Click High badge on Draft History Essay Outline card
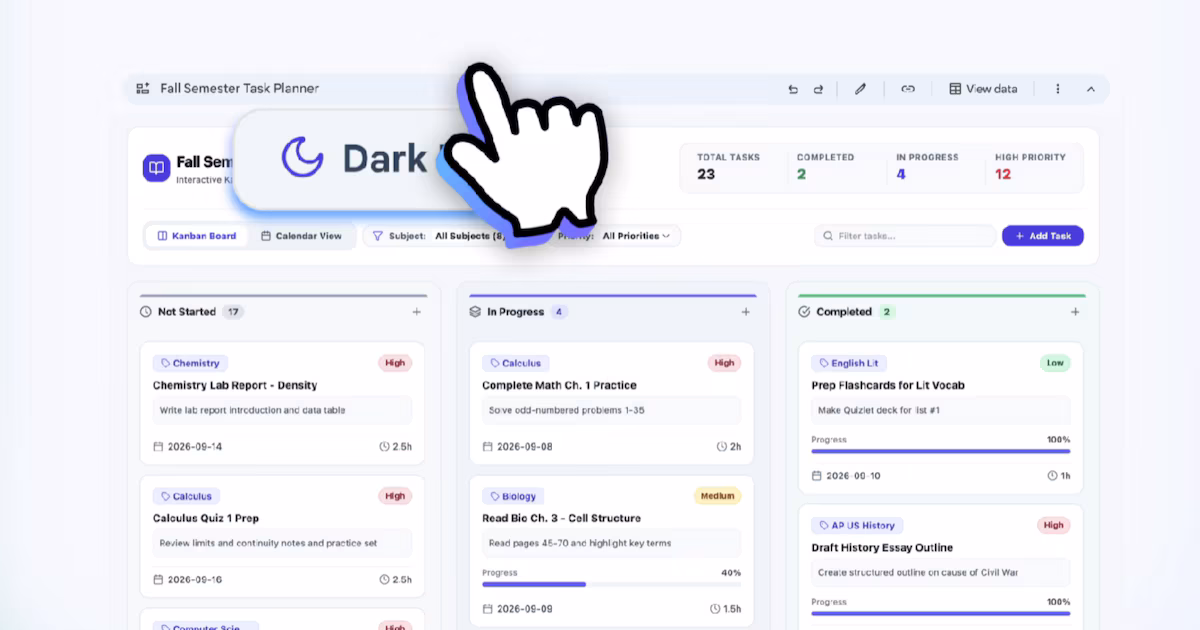The width and height of the screenshot is (1200, 630). (1054, 525)
